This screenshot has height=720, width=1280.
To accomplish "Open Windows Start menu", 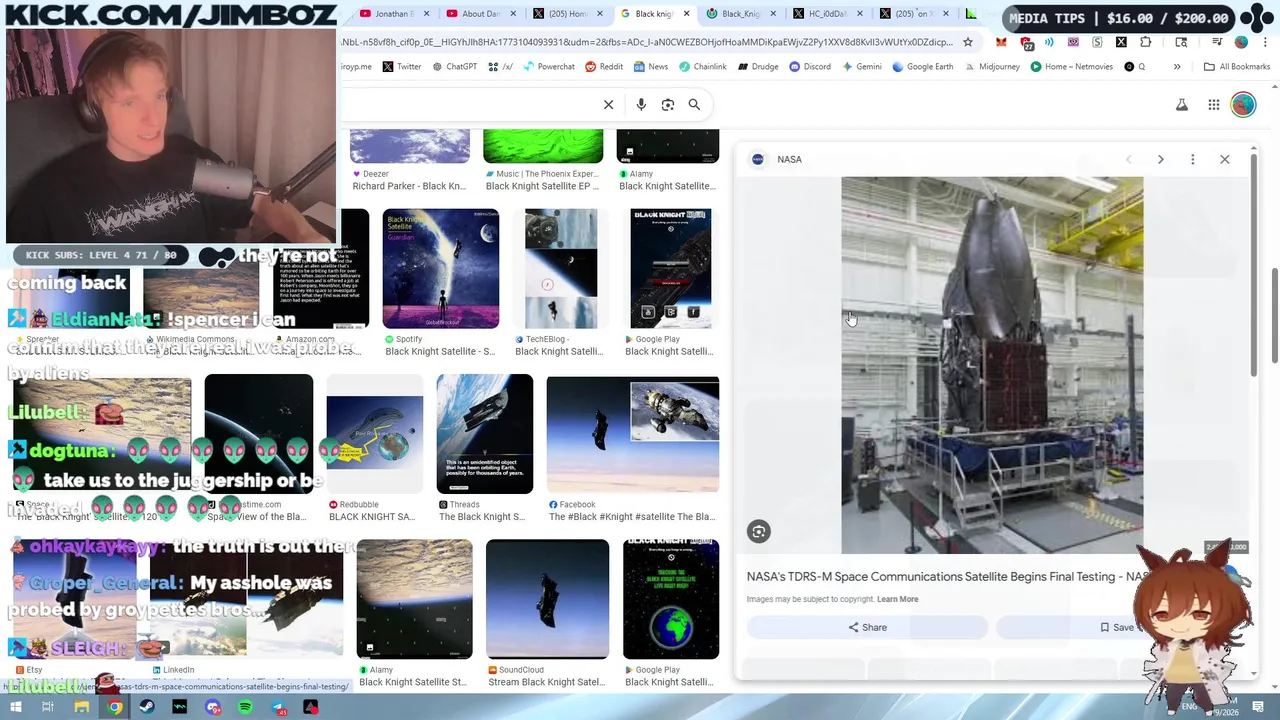I will click(16, 707).
